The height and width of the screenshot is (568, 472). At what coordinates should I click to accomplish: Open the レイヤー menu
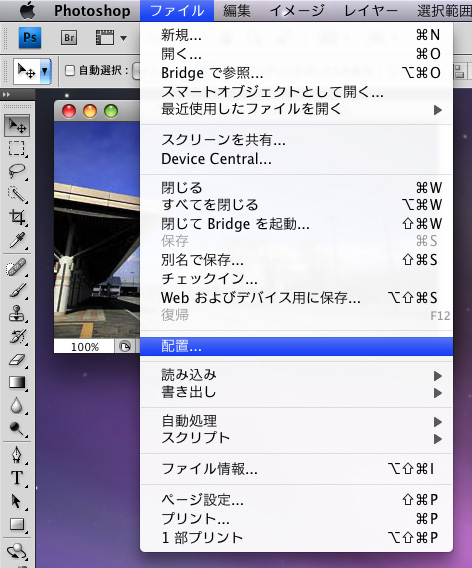(371, 11)
